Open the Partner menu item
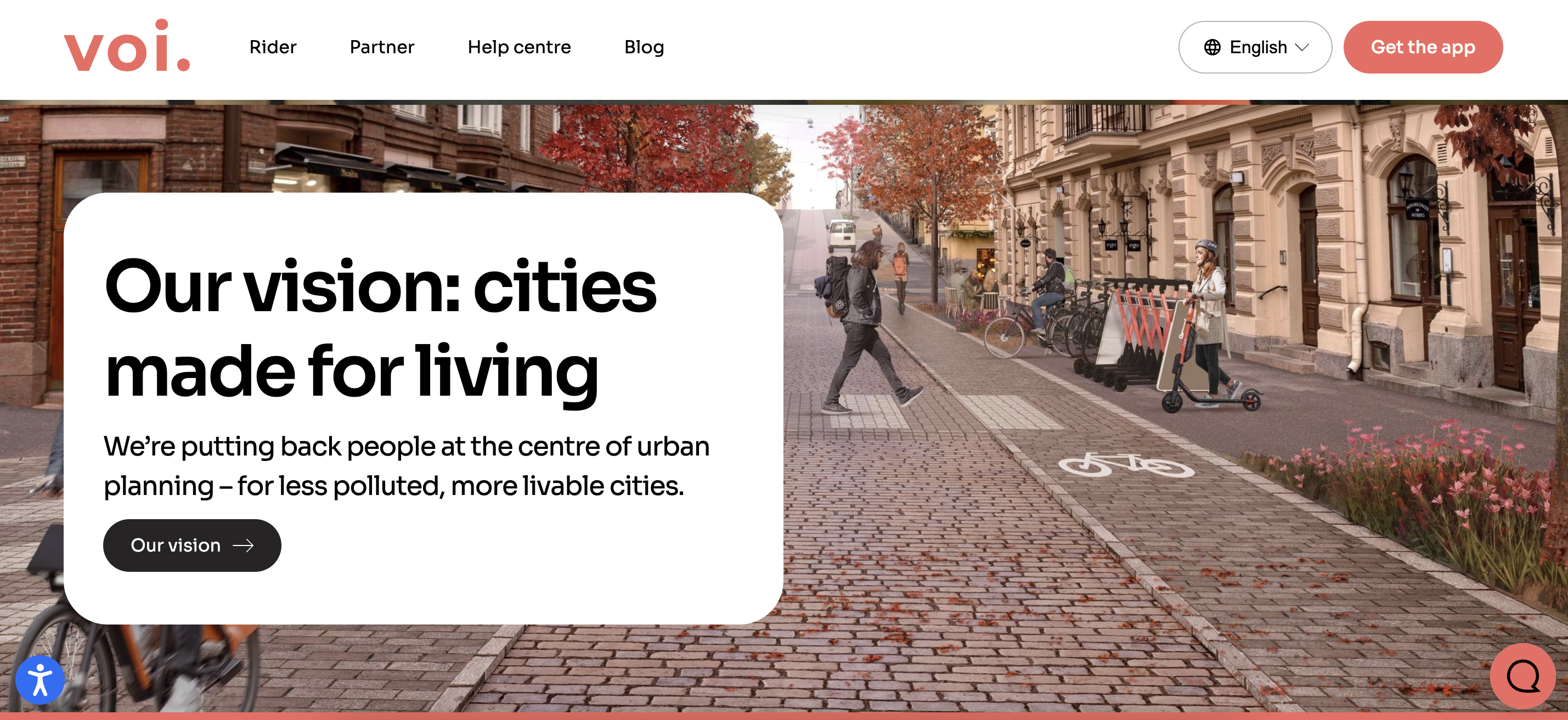 (382, 47)
